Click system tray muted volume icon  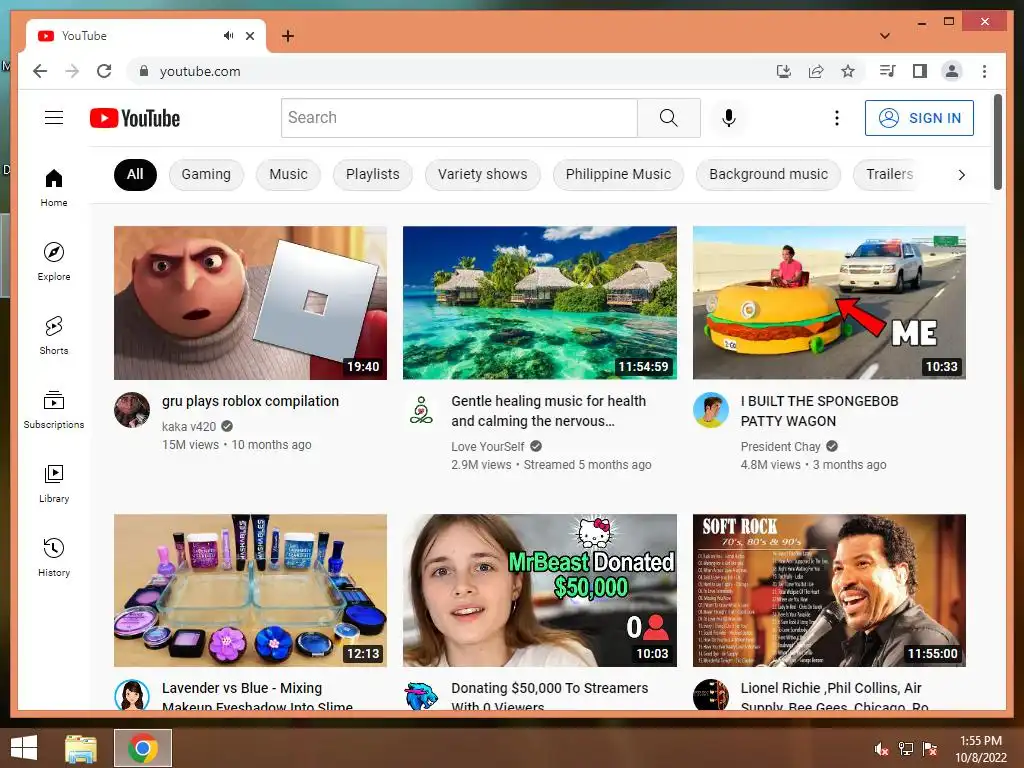click(881, 748)
